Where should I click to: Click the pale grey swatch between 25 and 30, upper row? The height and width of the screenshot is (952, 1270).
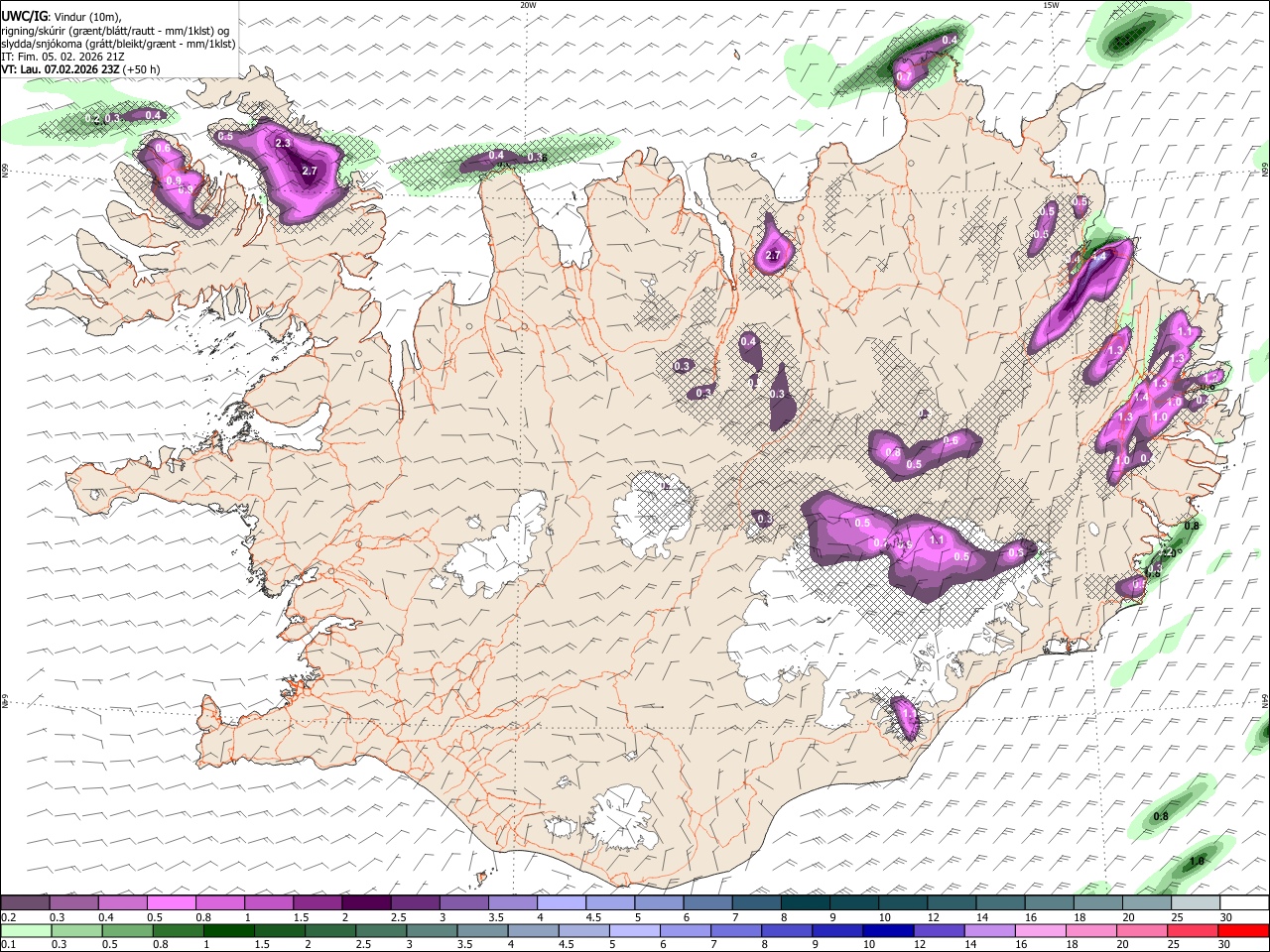click(x=1197, y=903)
